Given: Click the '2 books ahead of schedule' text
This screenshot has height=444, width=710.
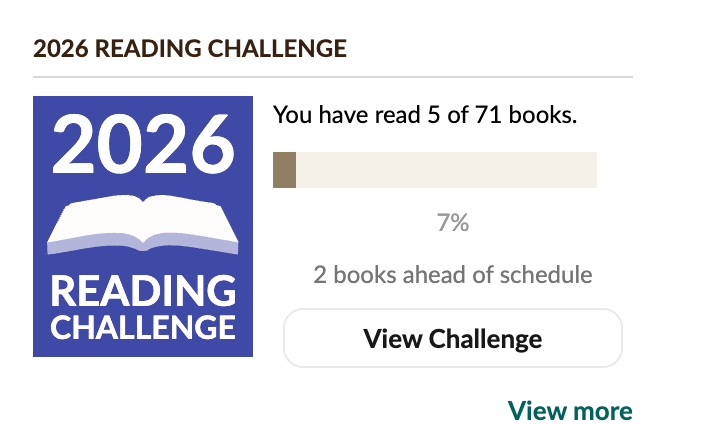Looking at the screenshot, I should point(452,274).
